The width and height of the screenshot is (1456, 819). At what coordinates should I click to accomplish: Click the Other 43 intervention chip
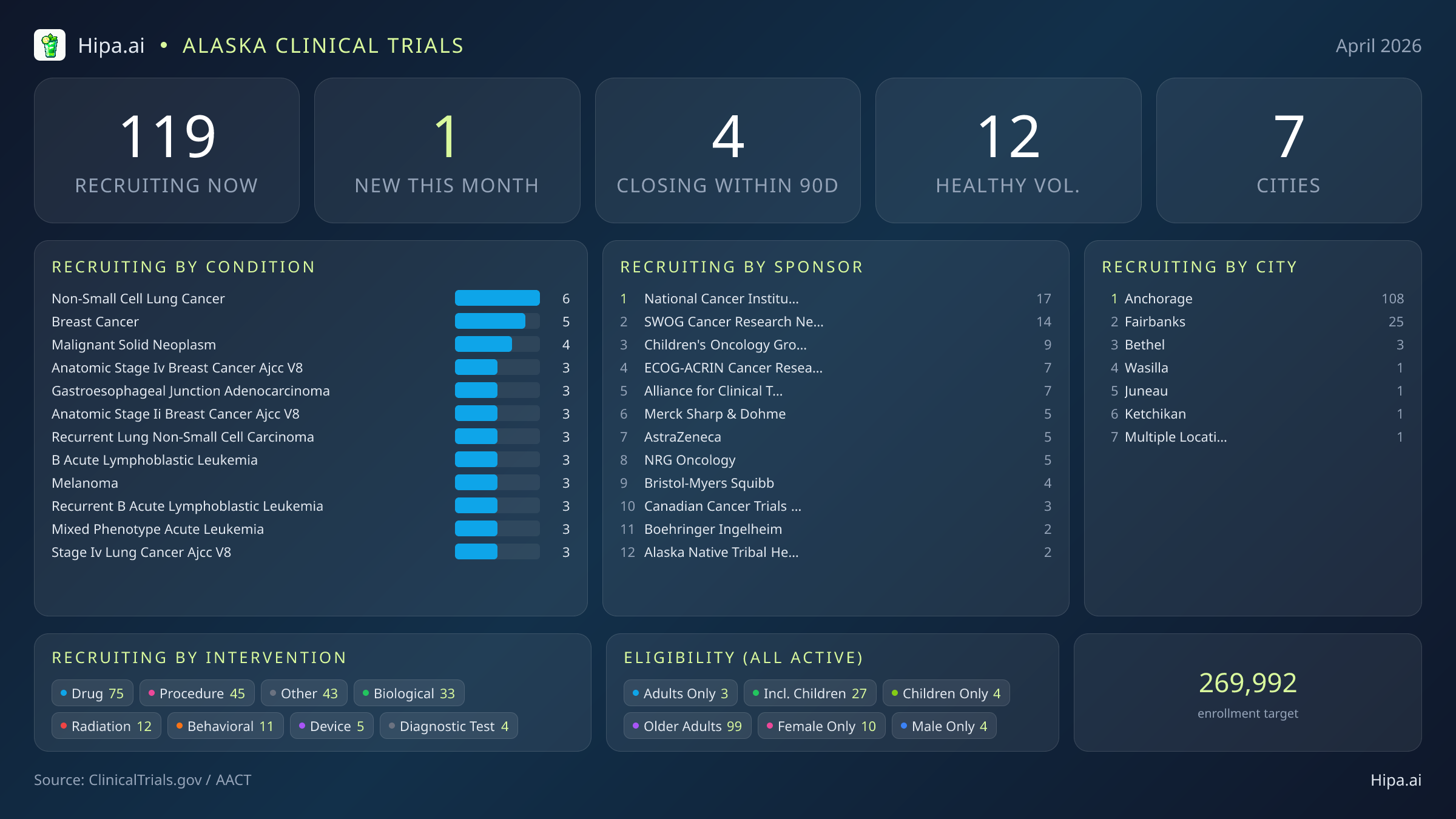304,693
